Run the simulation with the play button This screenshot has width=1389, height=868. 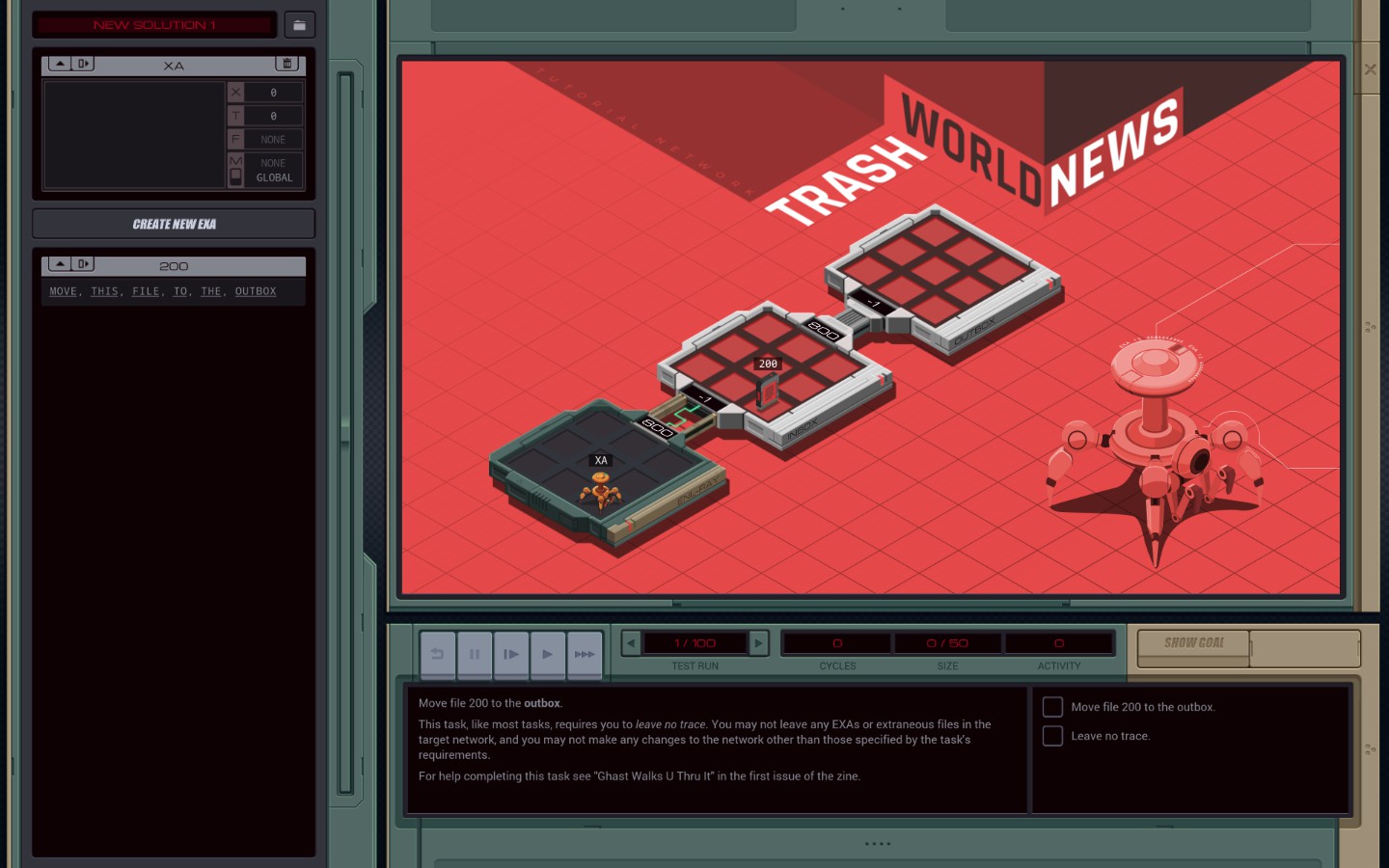(x=547, y=654)
